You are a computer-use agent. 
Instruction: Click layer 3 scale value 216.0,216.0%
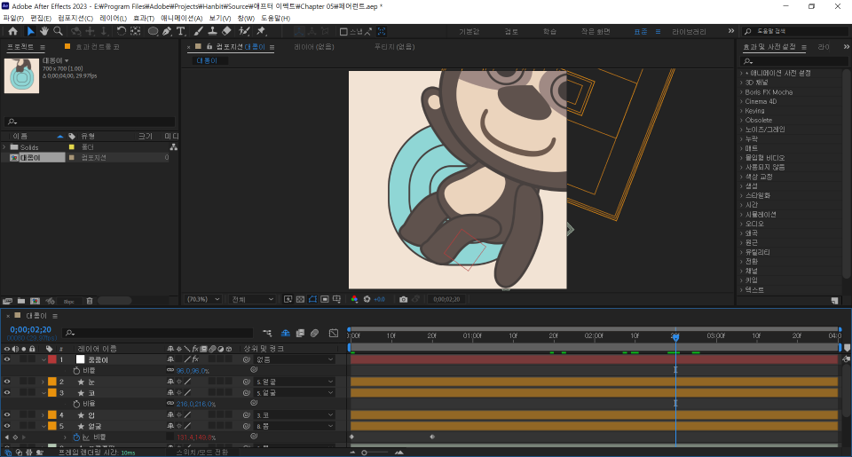point(196,404)
